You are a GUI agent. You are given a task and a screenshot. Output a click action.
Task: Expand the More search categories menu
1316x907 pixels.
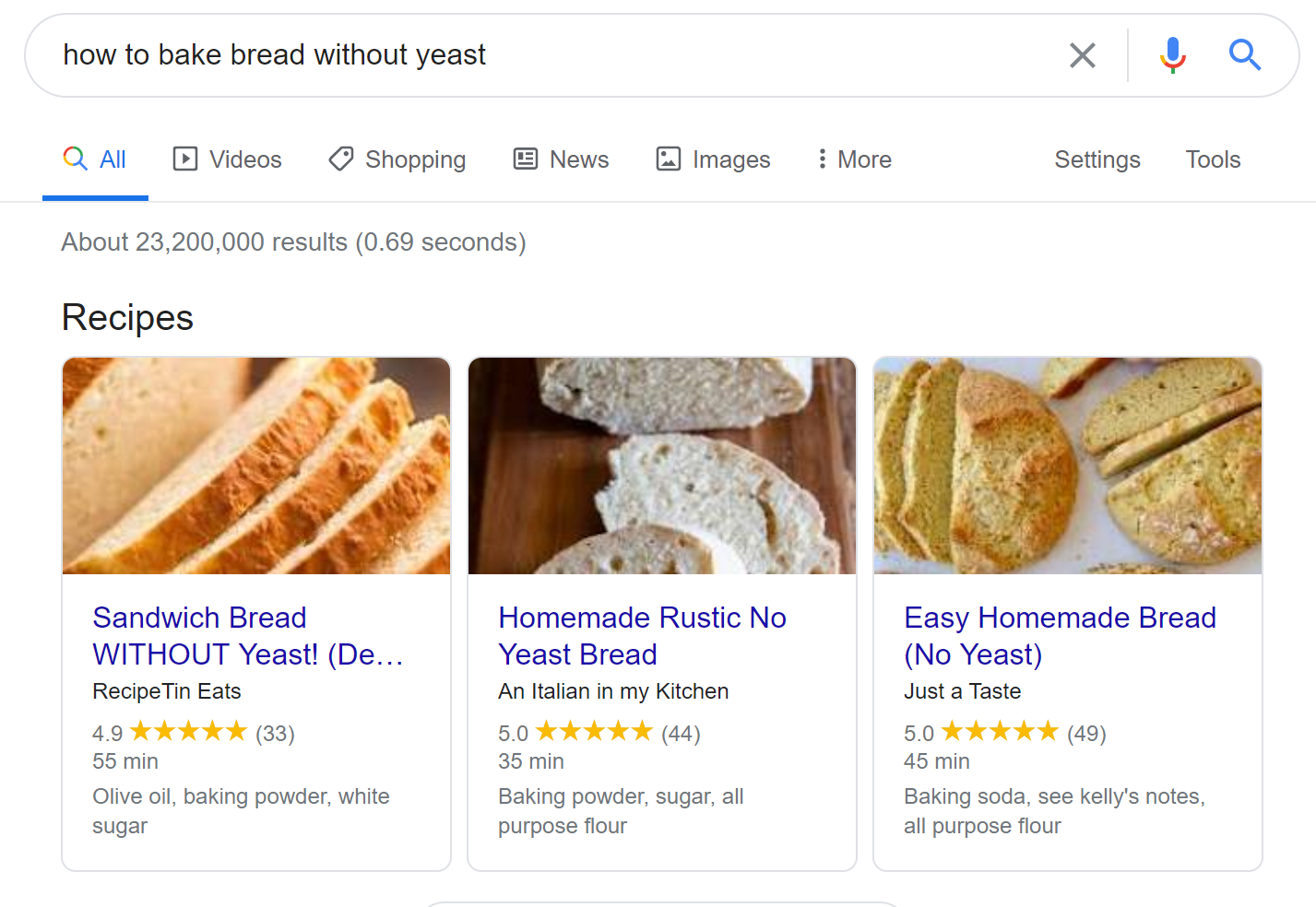(x=863, y=159)
